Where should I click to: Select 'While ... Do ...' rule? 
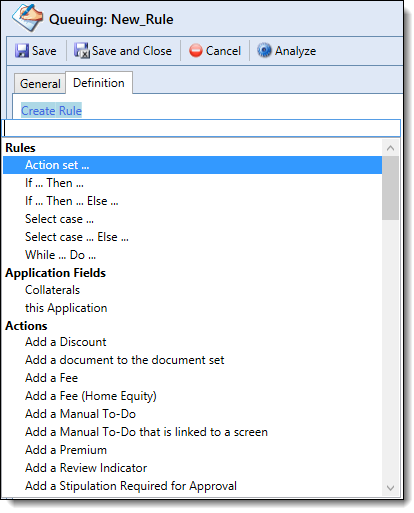click(x=60, y=255)
